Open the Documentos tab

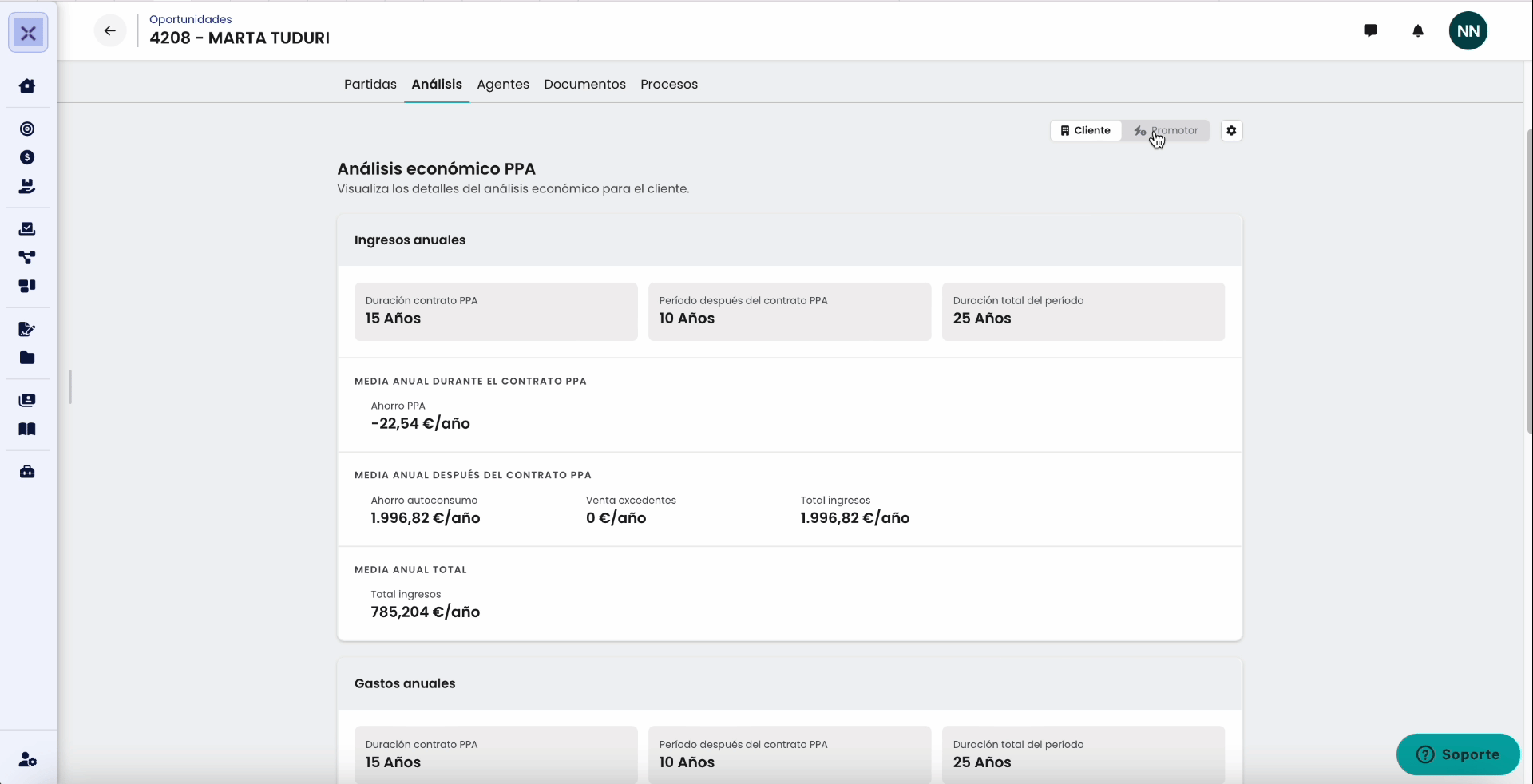click(x=584, y=84)
